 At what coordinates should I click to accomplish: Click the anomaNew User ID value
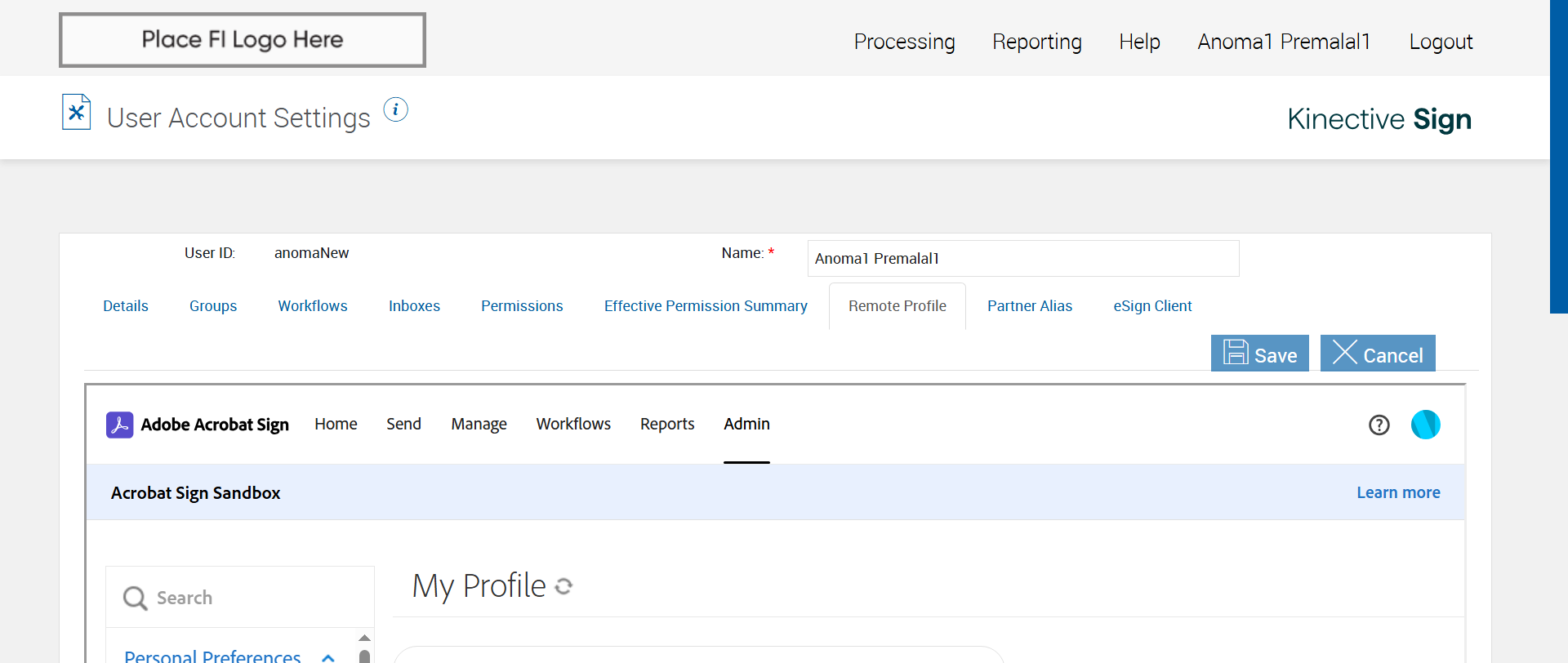click(x=311, y=253)
